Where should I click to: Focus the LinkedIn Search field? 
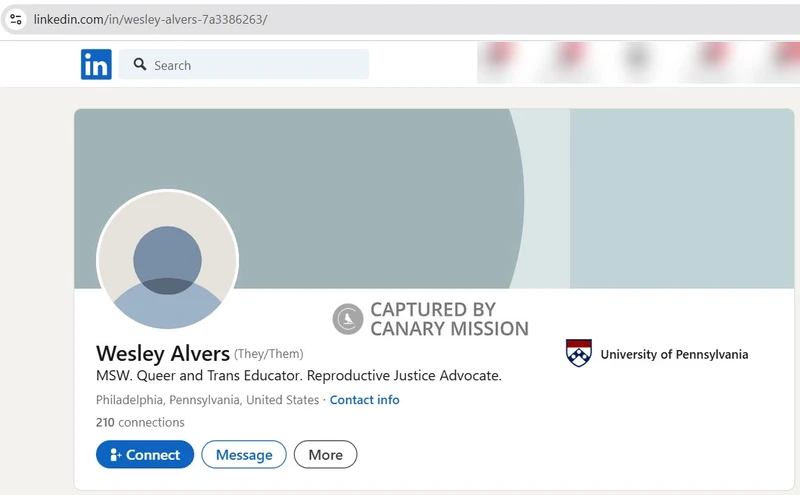tap(244, 64)
